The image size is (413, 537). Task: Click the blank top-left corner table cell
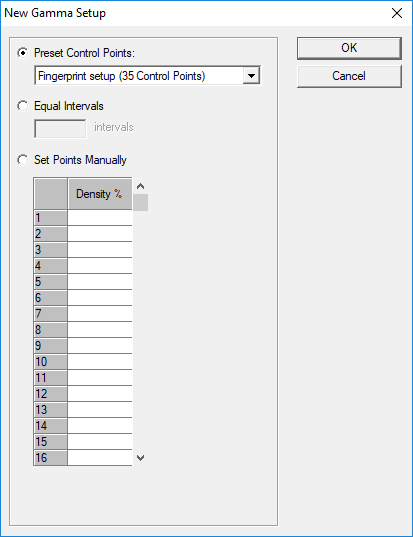click(x=51, y=194)
